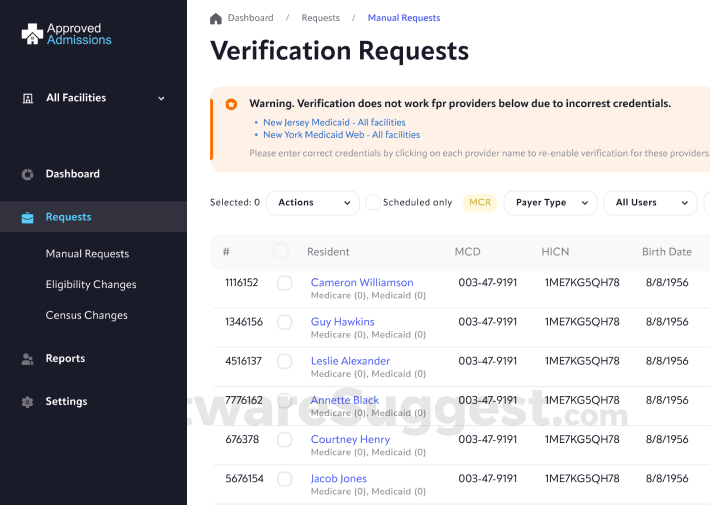Viewport: 710px width, 505px height.
Task: Expand the Payer Type dropdown
Action: pos(550,203)
